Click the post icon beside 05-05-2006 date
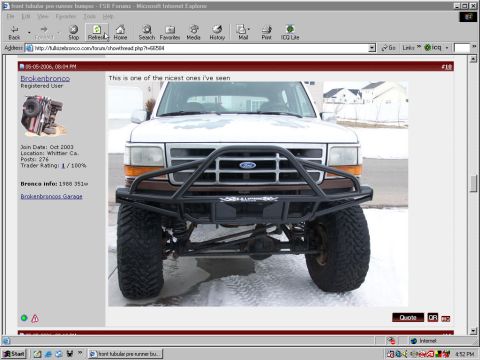 [22, 67]
